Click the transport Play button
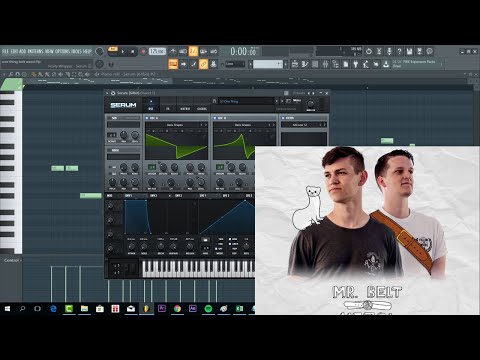 pyautogui.click(x=123, y=51)
